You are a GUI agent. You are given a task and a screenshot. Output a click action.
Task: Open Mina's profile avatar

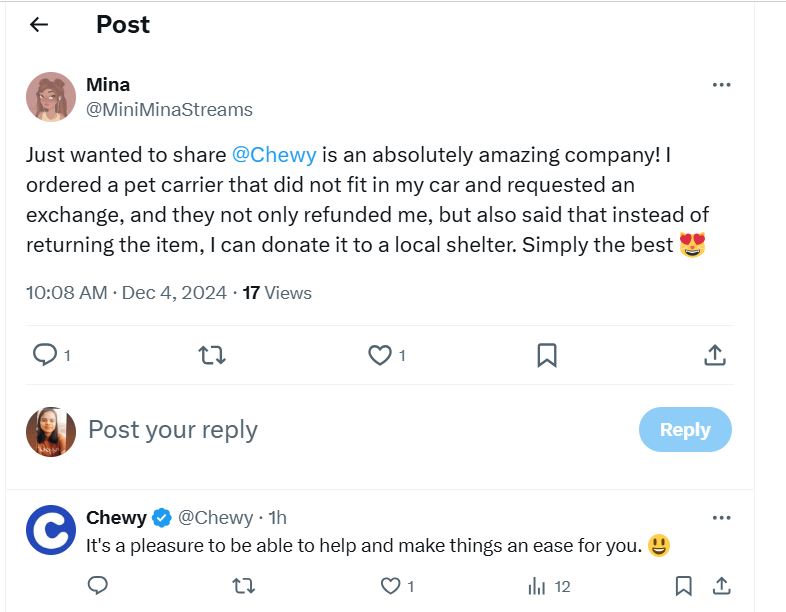pos(51,97)
